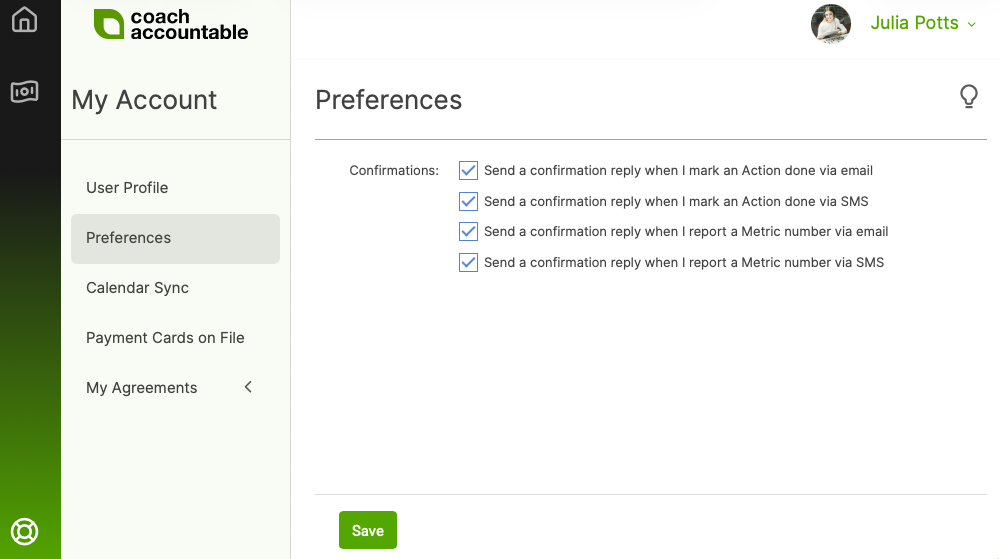Click the lightbulb tips icon
Viewport: 999px width, 559px height.
pyautogui.click(x=968, y=96)
